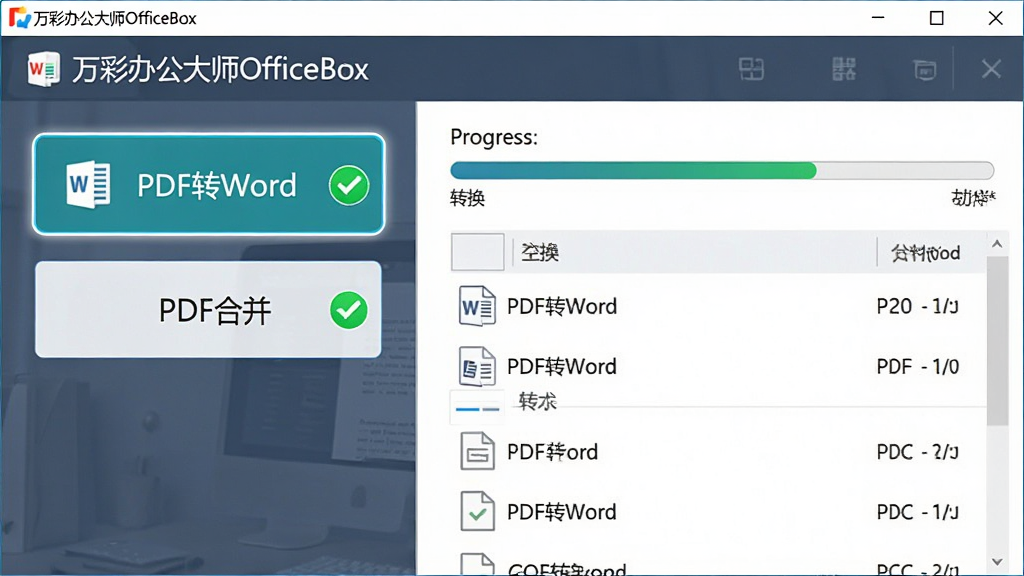Click the app icon in the window title bar
Screen dimensions: 1024x576
[20, 18]
